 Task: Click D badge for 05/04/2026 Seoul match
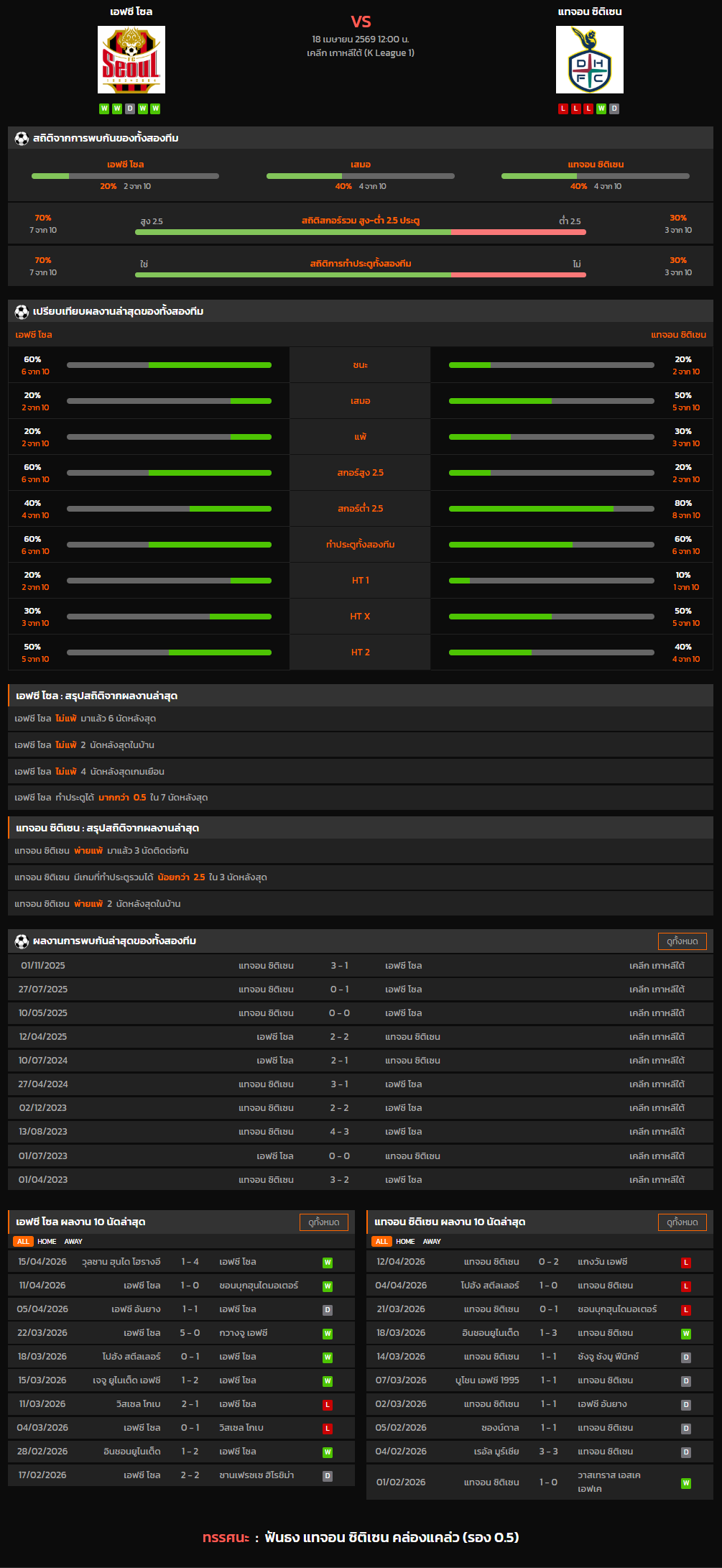[328, 1309]
